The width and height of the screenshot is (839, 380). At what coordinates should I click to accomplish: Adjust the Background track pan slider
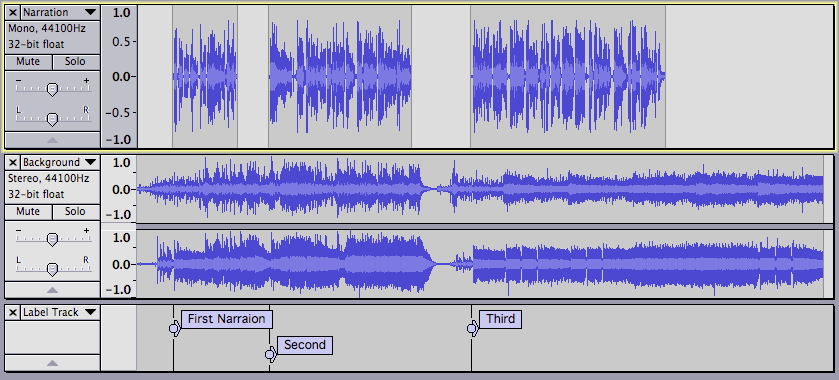click(x=52, y=269)
